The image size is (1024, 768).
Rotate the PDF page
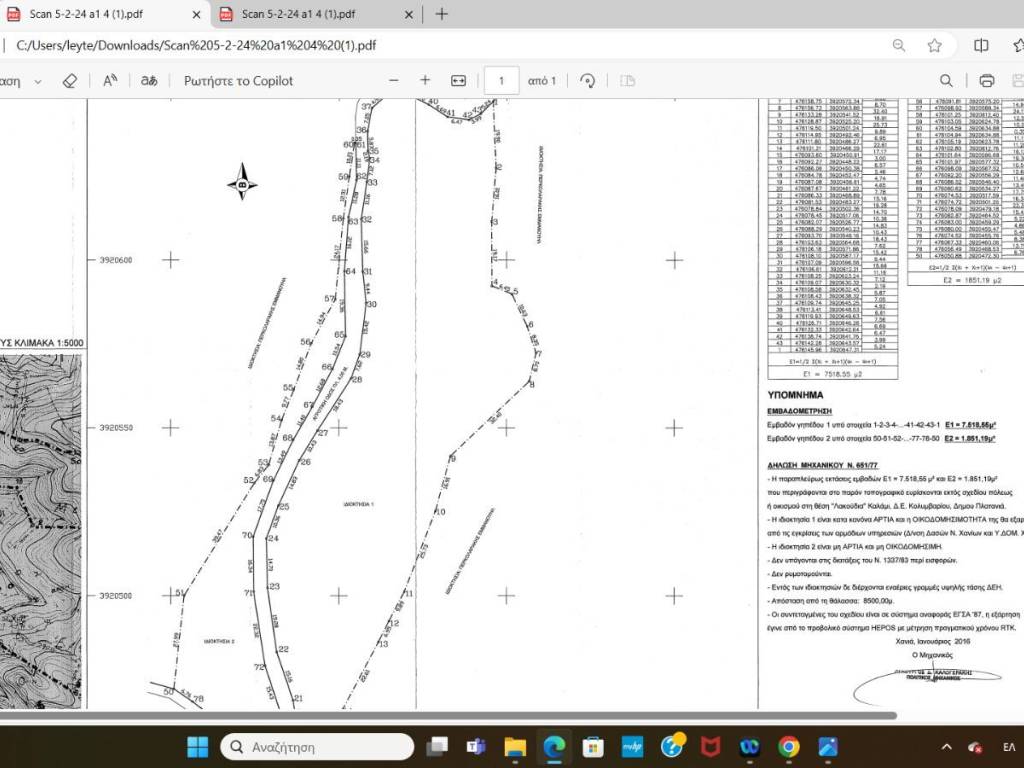tap(588, 81)
